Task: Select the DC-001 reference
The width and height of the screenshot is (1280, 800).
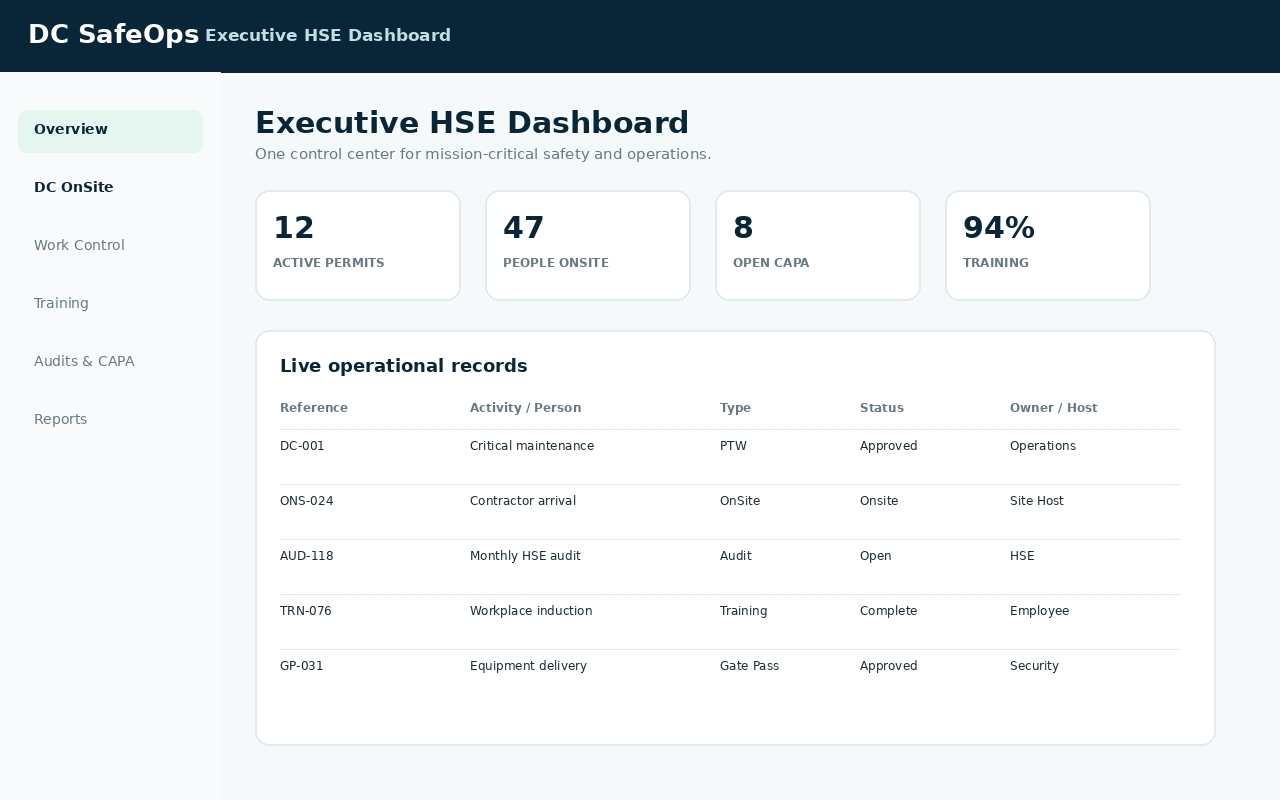Action: (302, 446)
